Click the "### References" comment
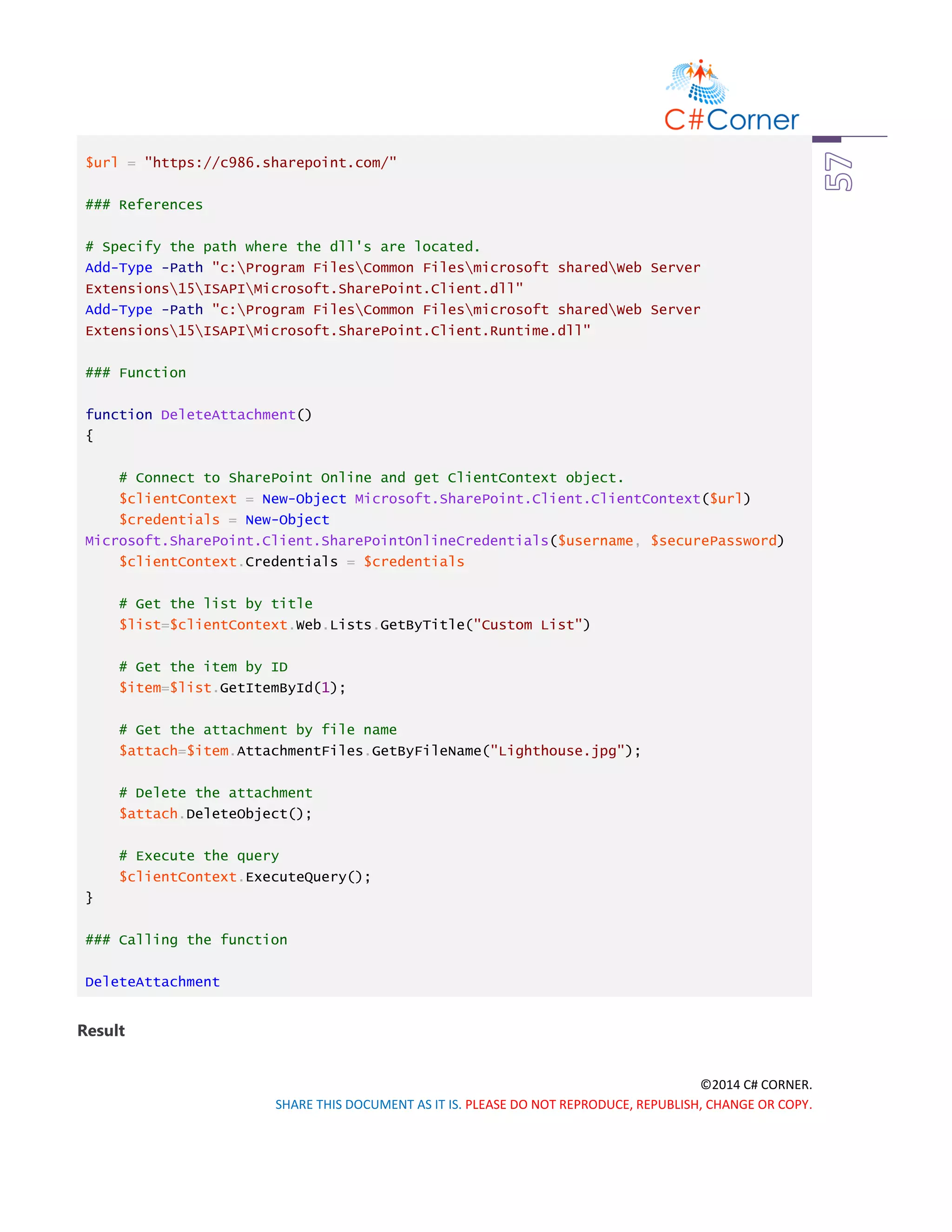 (x=144, y=205)
